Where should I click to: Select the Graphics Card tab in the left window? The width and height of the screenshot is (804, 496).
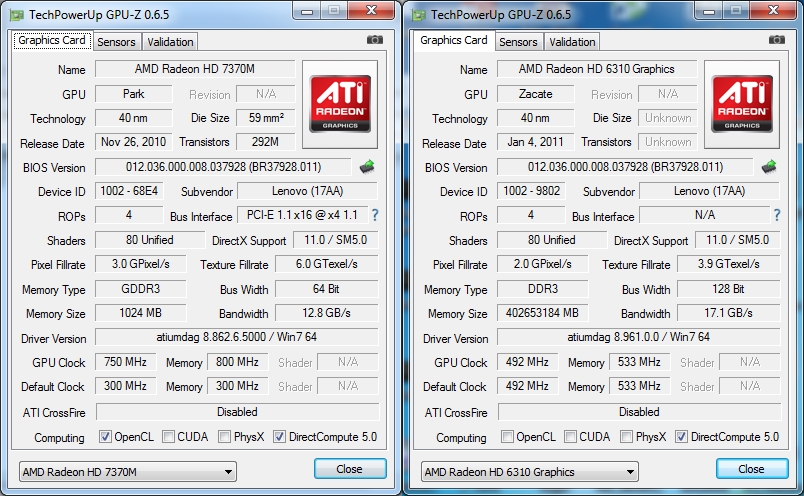[52, 41]
